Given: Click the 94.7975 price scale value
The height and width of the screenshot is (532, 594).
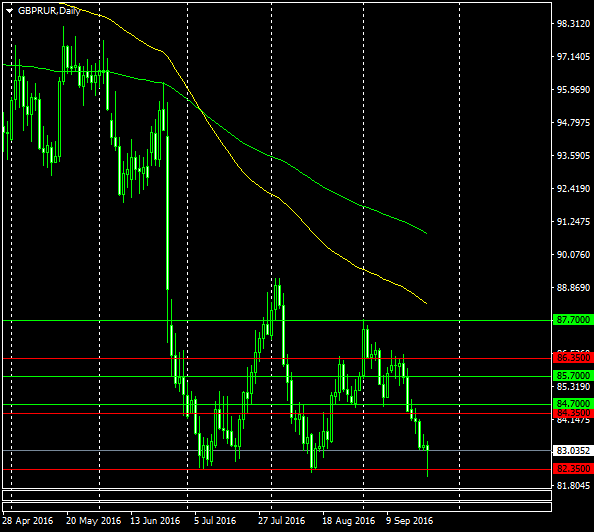Looking at the screenshot, I should tap(573, 122).
